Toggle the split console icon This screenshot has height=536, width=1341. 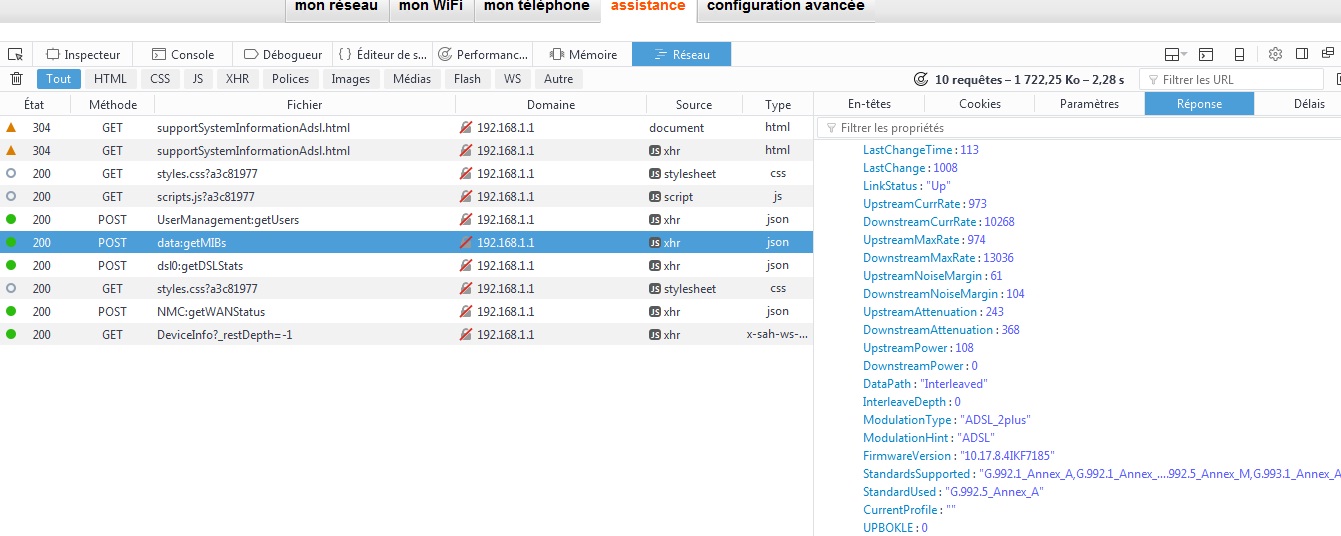[x=1206, y=54]
